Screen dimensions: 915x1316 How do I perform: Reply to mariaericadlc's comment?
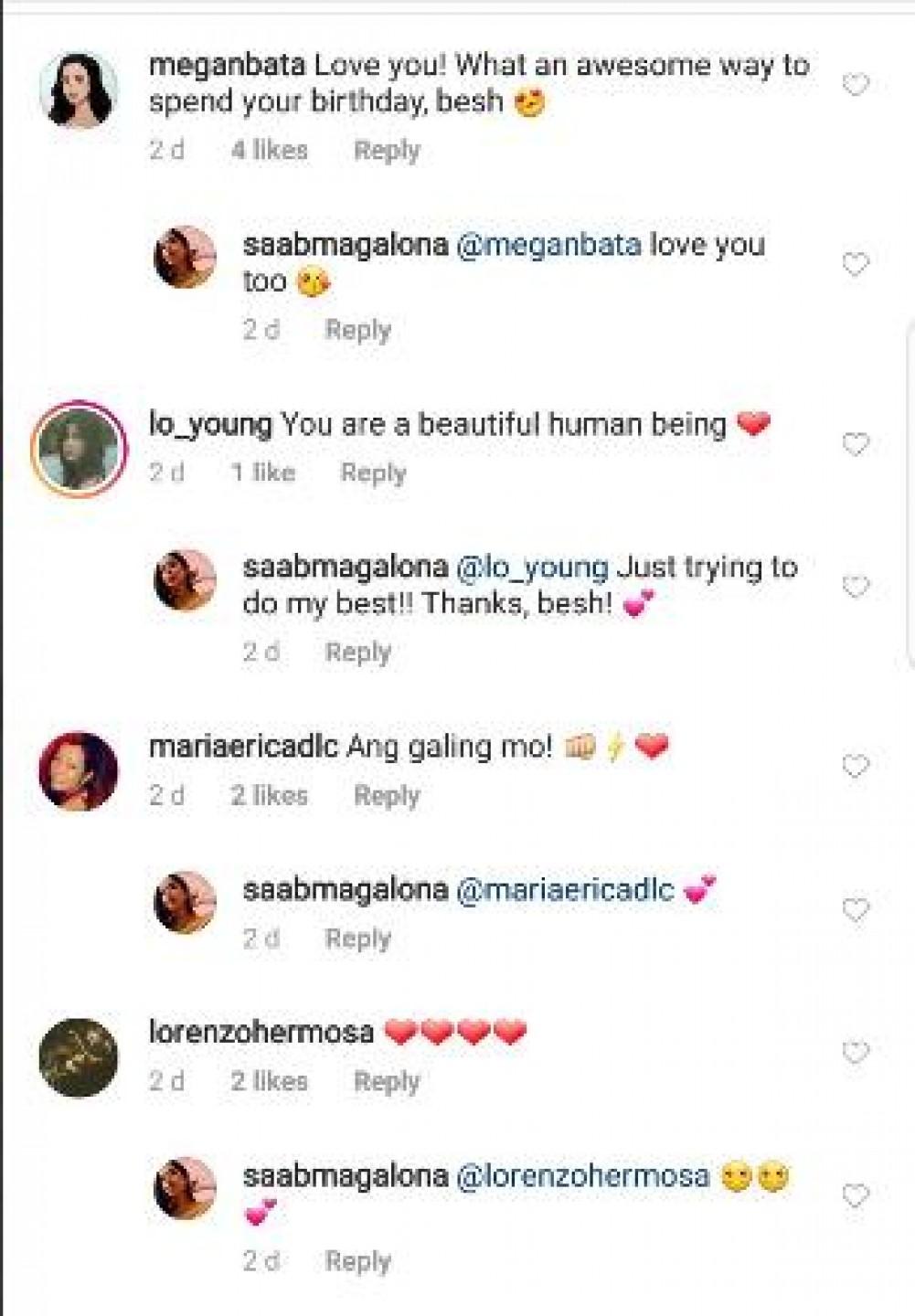tap(387, 796)
